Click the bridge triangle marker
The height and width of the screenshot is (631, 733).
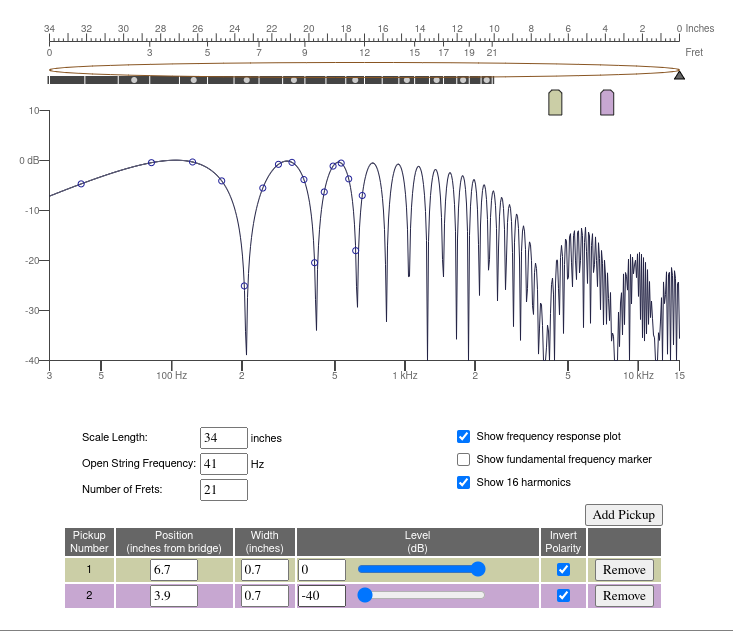679,74
